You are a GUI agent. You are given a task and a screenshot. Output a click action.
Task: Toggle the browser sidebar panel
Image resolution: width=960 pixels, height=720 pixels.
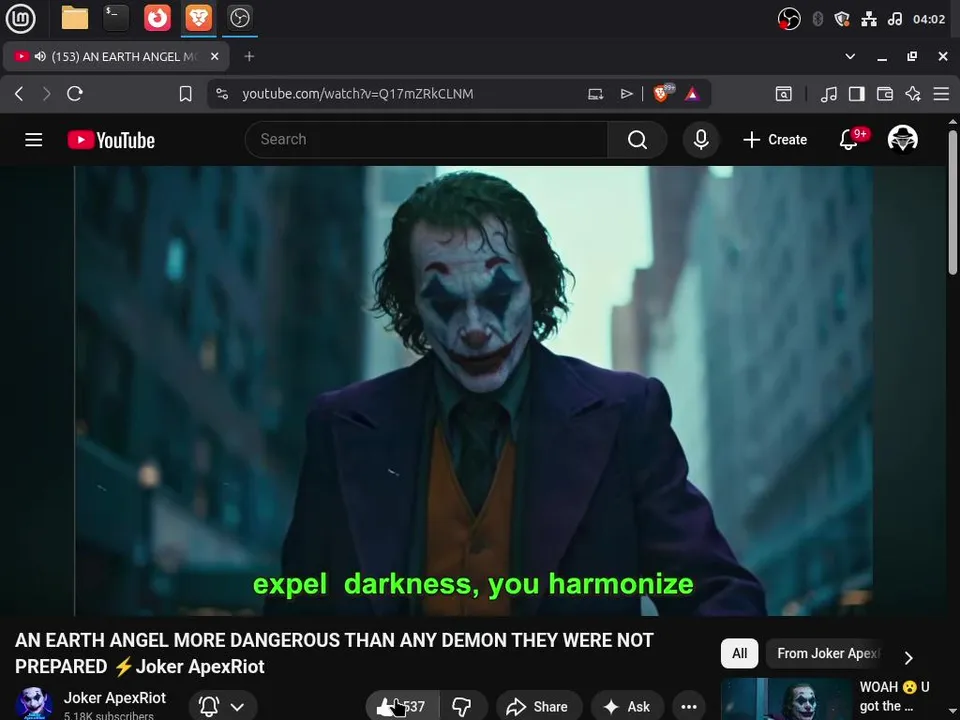(x=857, y=94)
